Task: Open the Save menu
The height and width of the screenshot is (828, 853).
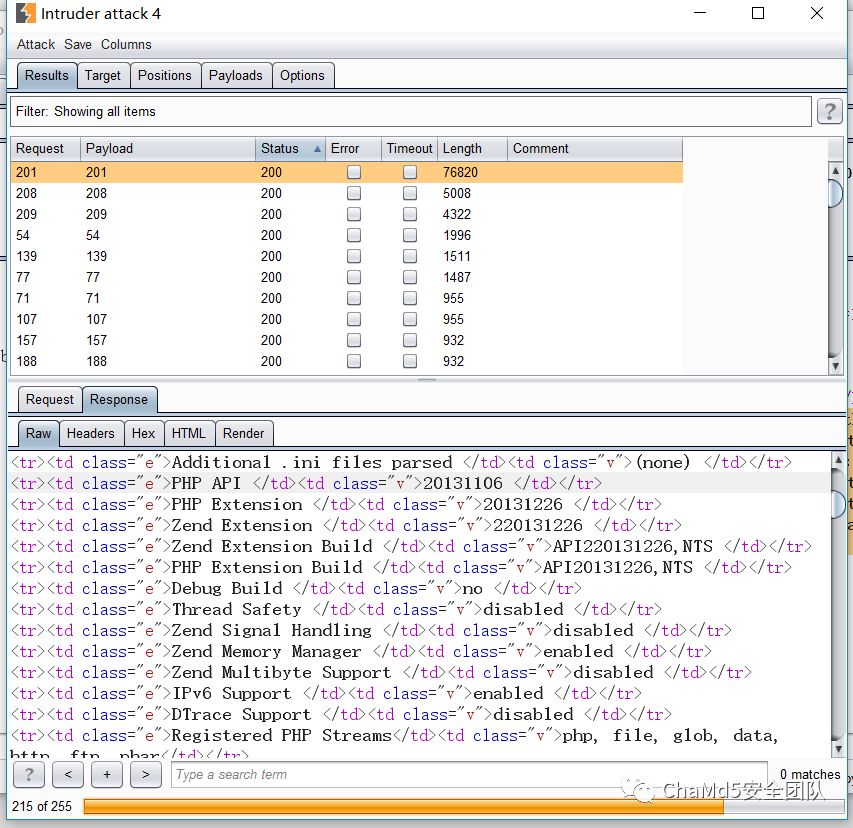Action: (x=78, y=45)
